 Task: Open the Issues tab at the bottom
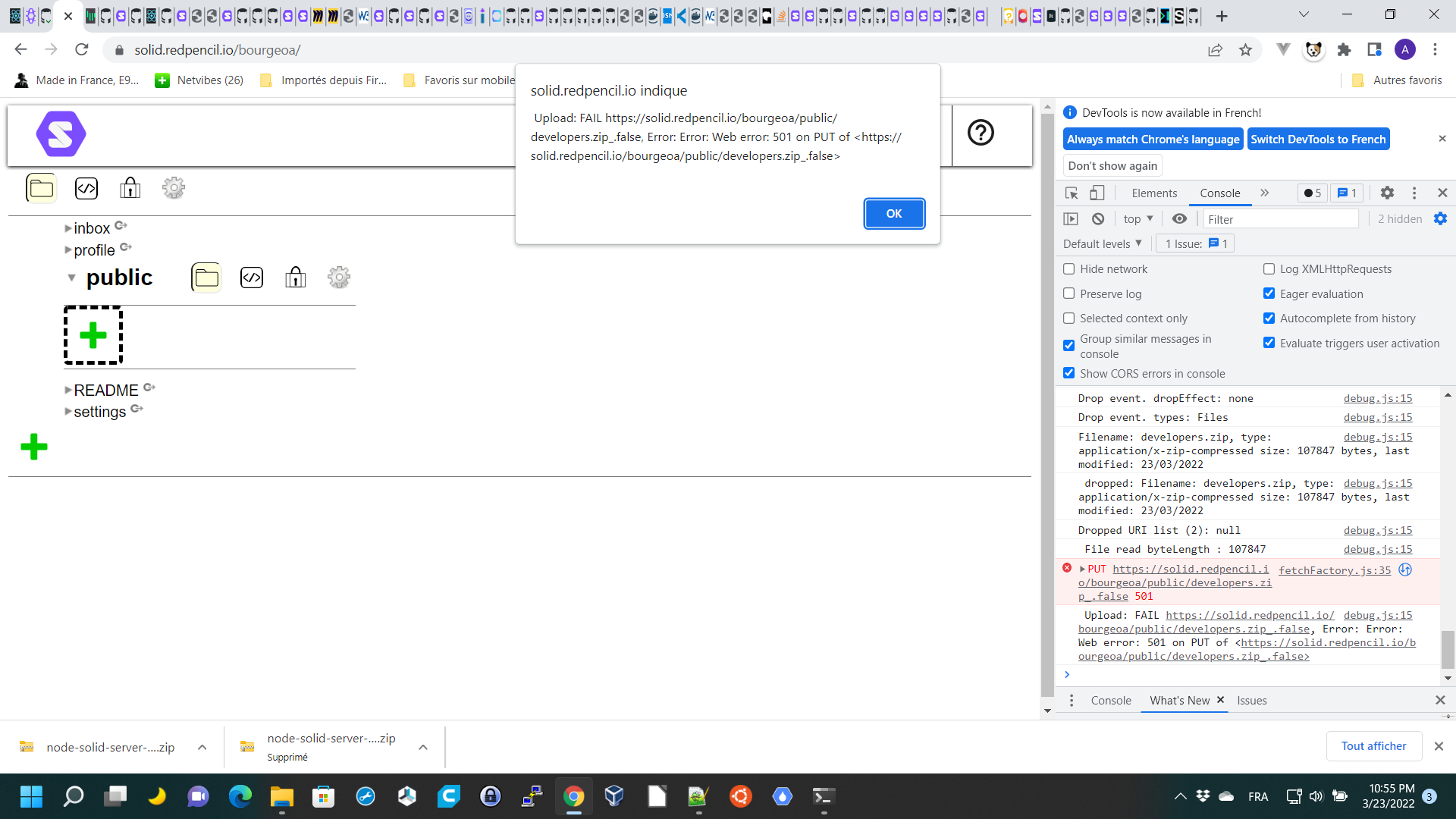click(1251, 700)
